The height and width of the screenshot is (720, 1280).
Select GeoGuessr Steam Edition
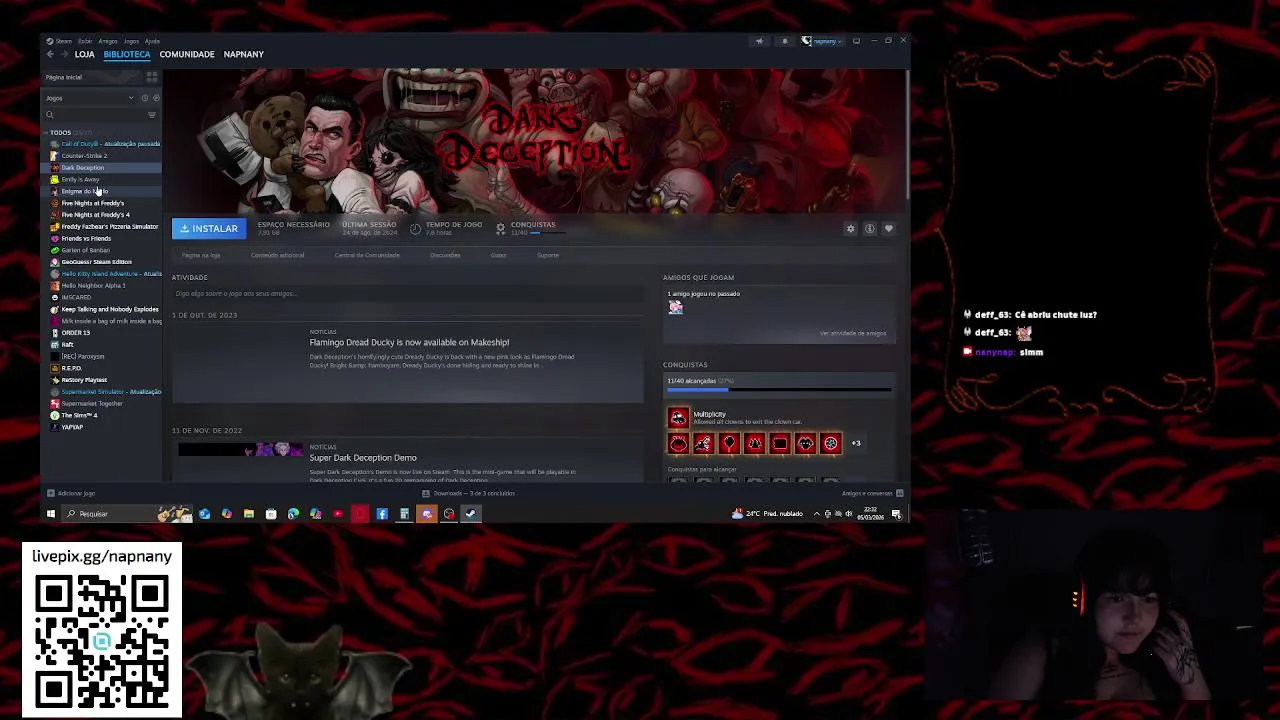pyautogui.click(x=96, y=262)
